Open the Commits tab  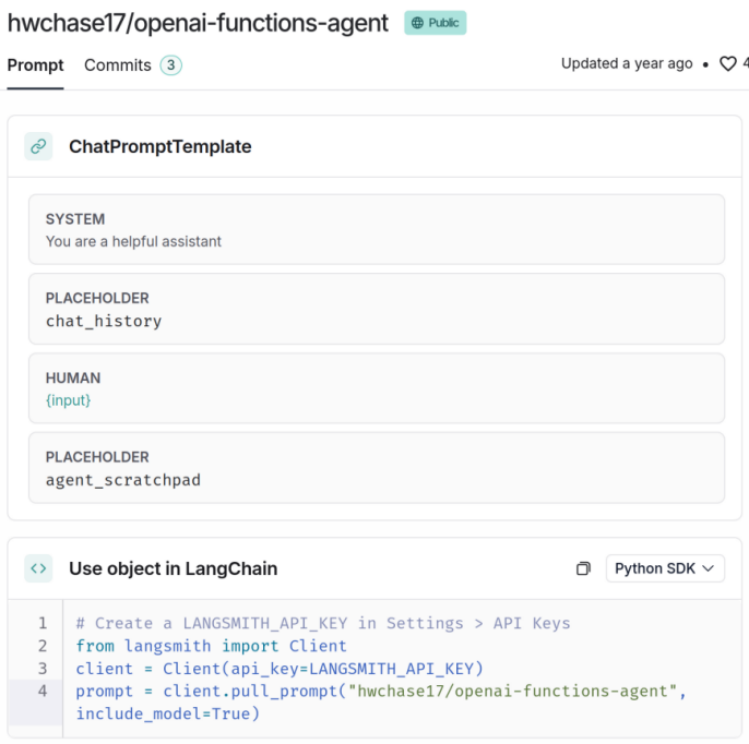click(118, 65)
